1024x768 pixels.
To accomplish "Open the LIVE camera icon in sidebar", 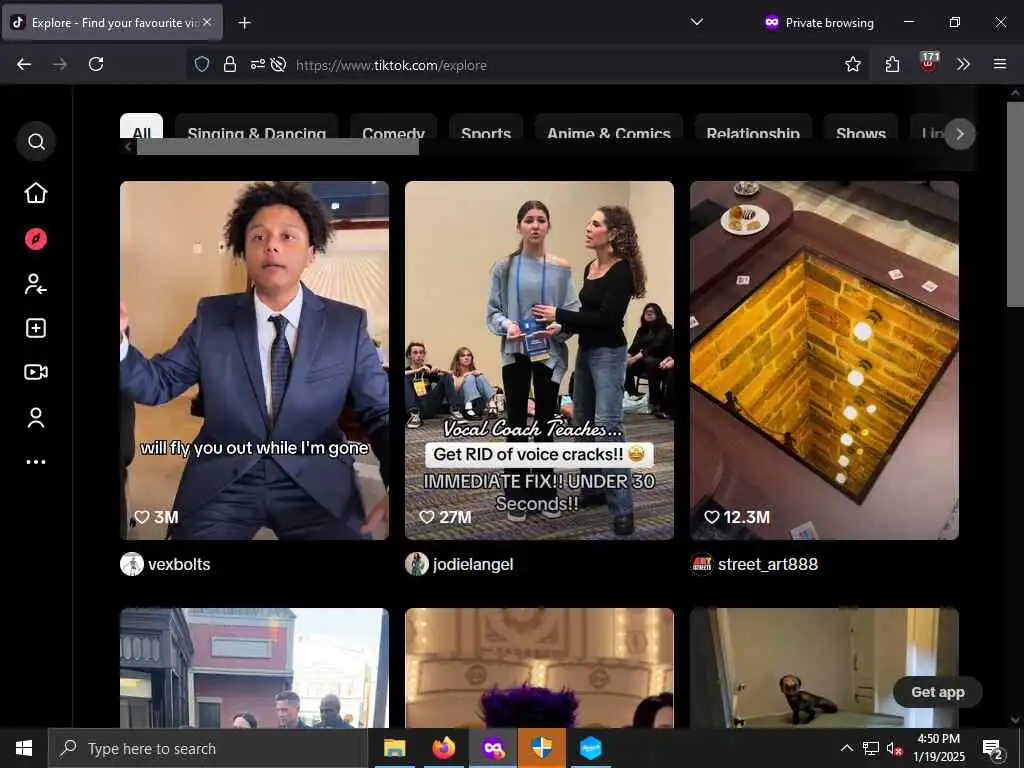I will 36,372.
